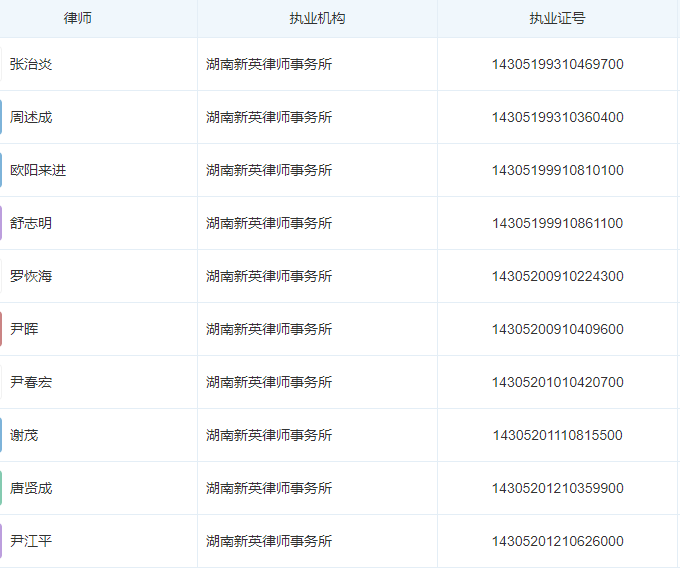Click the 执业机构 column header
Screen dimensions: 680x573
pos(317,18)
